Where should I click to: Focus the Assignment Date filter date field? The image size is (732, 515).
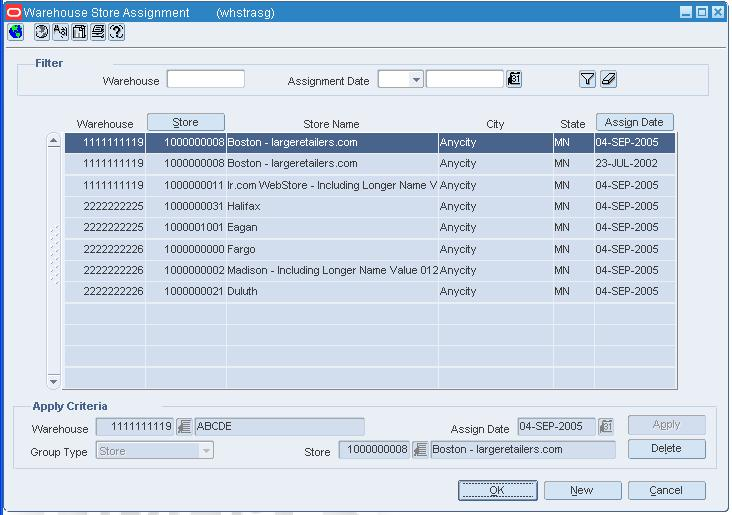(465, 79)
